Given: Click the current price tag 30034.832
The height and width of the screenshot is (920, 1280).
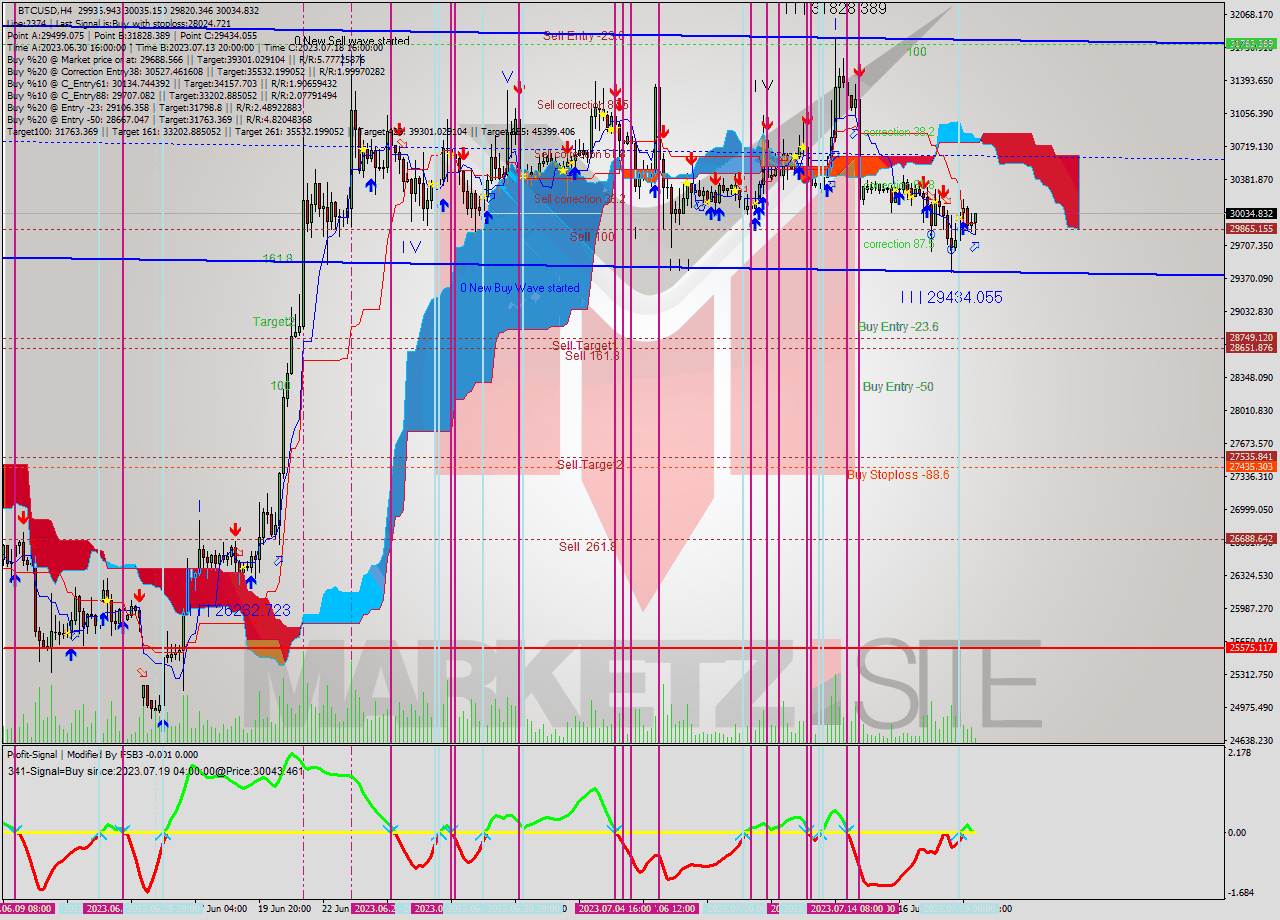Looking at the screenshot, I should [1250, 213].
